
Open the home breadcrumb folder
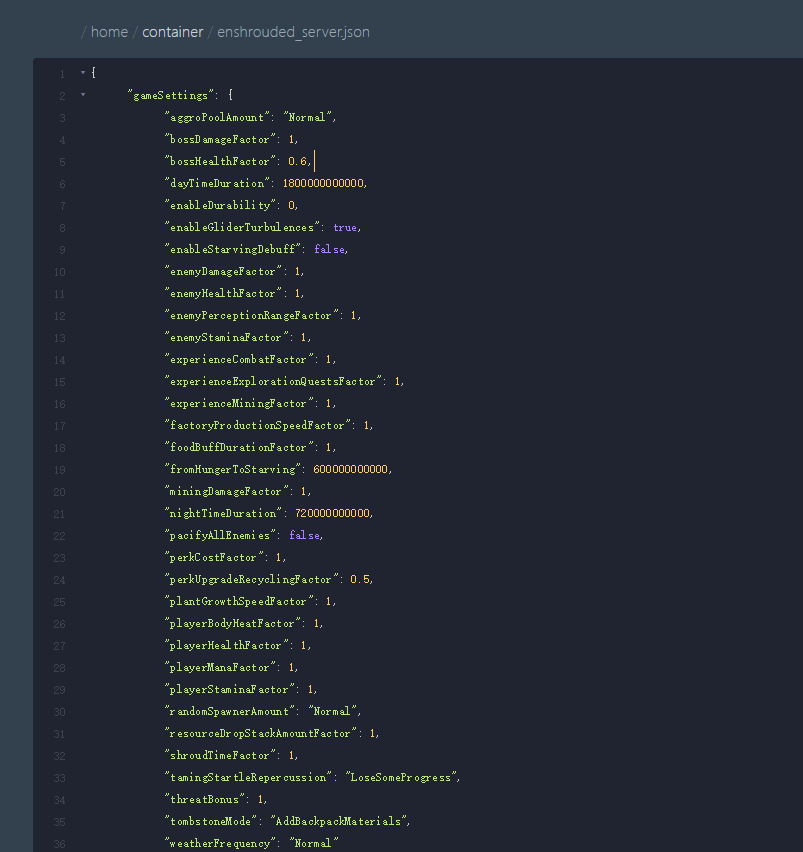tap(109, 32)
